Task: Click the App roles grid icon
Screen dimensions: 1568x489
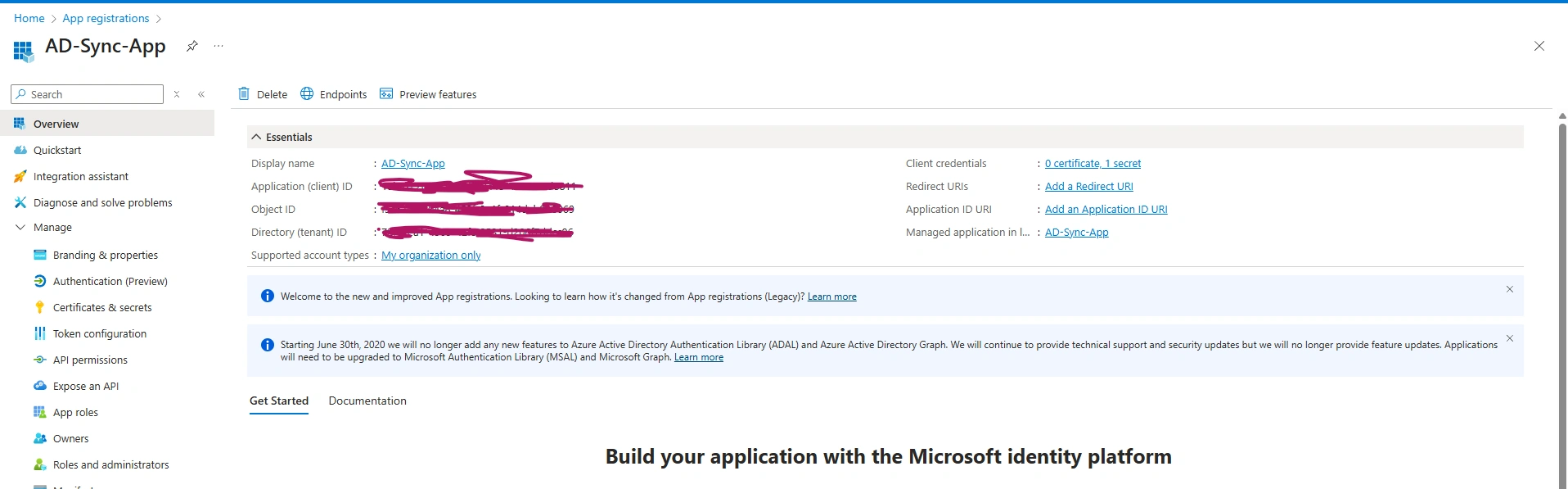Action: (40, 412)
